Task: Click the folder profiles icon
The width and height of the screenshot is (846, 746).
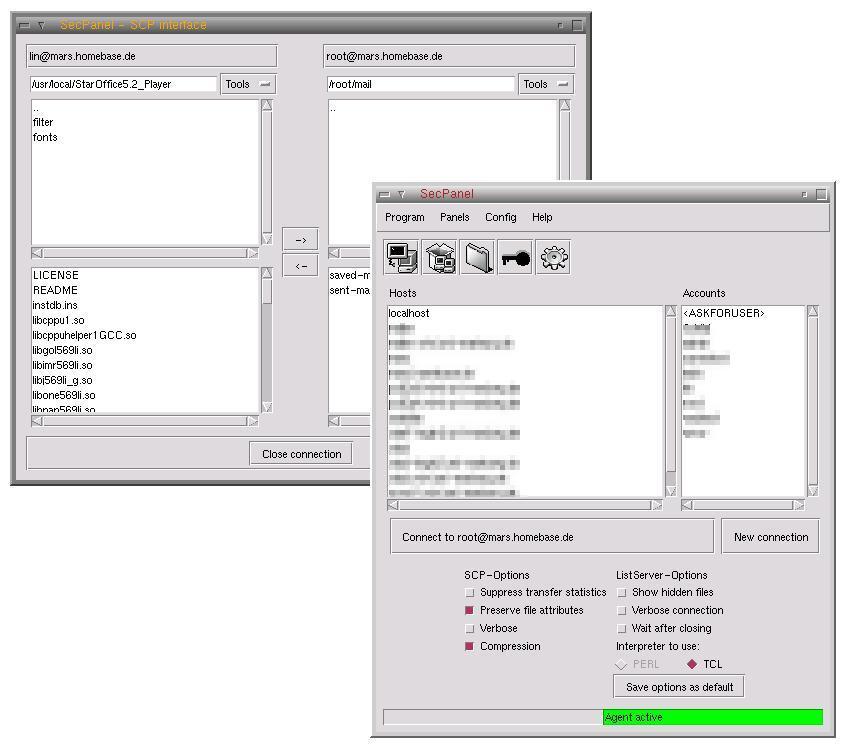Action: [478, 258]
